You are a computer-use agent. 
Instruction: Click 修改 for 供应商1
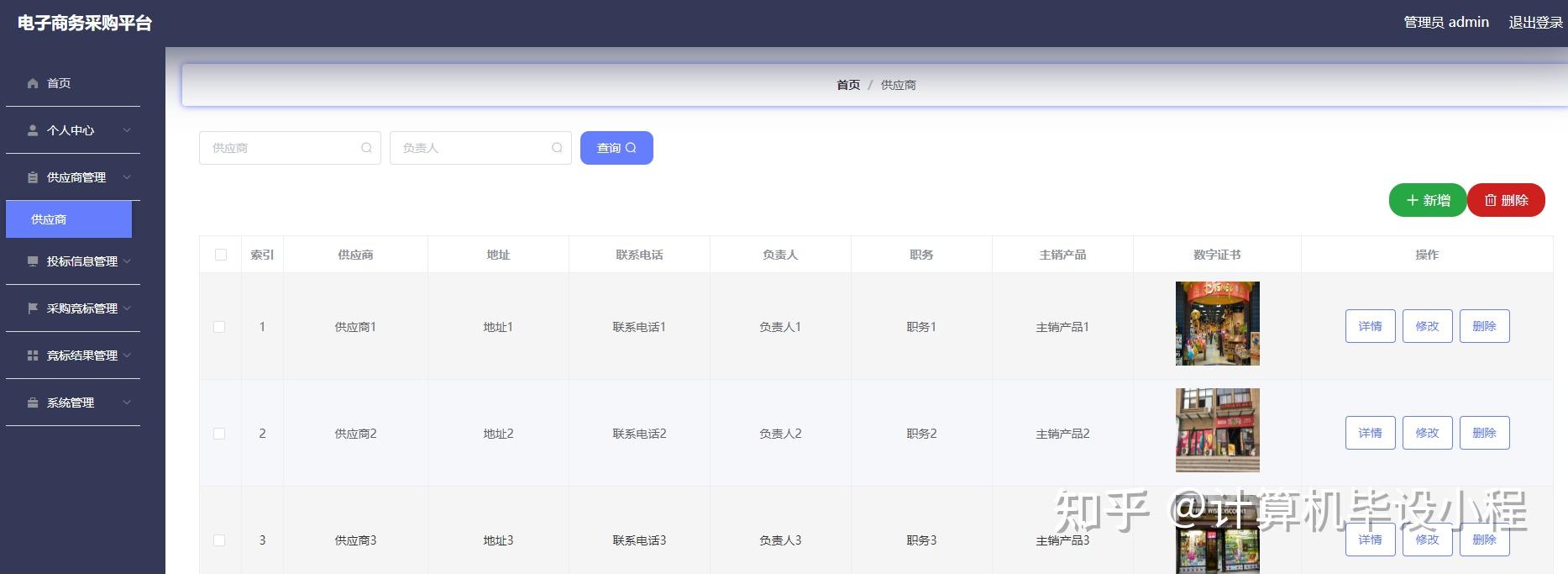pyautogui.click(x=1428, y=326)
